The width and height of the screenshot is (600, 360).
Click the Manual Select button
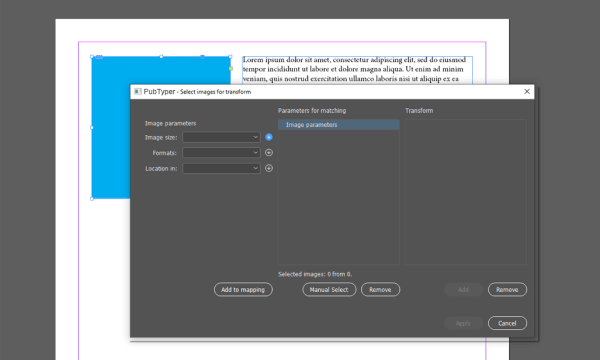pyautogui.click(x=329, y=290)
